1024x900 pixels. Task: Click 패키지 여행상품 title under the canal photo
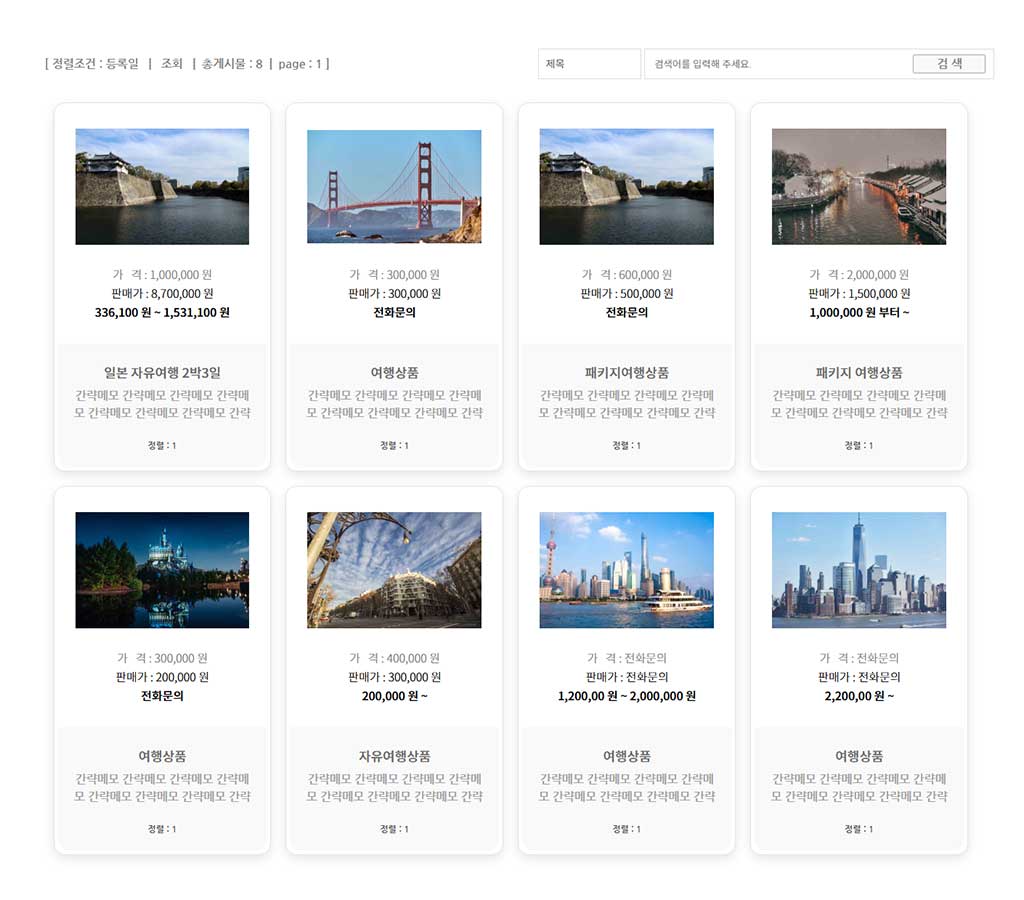click(859, 373)
